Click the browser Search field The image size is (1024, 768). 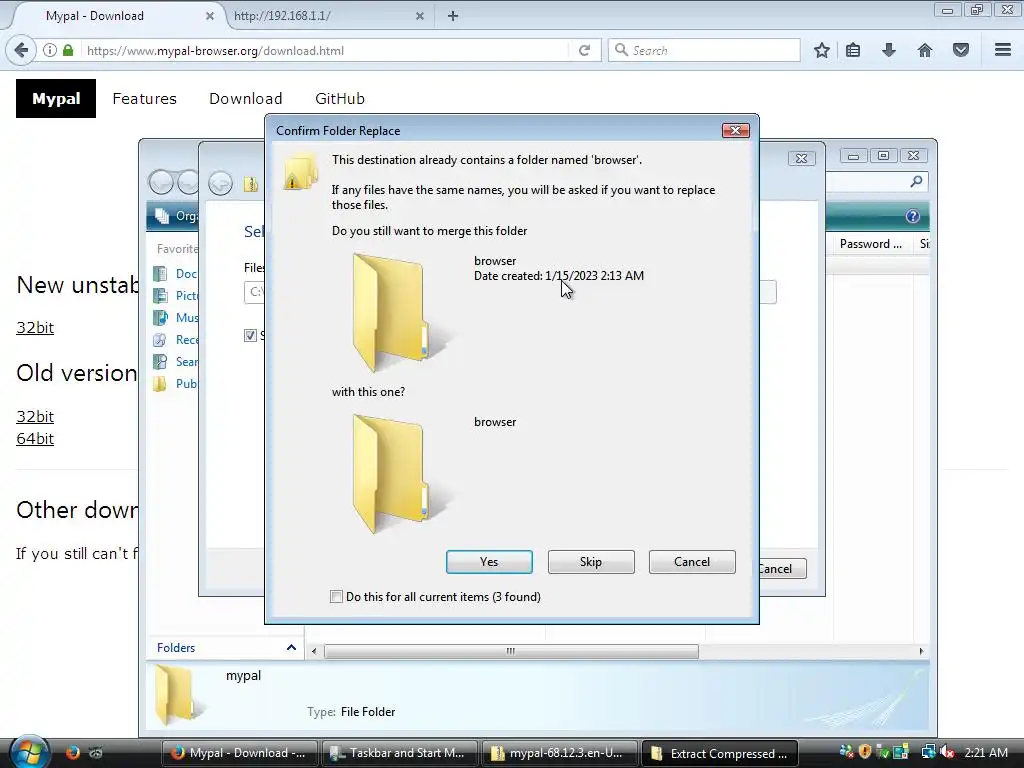[x=704, y=50]
